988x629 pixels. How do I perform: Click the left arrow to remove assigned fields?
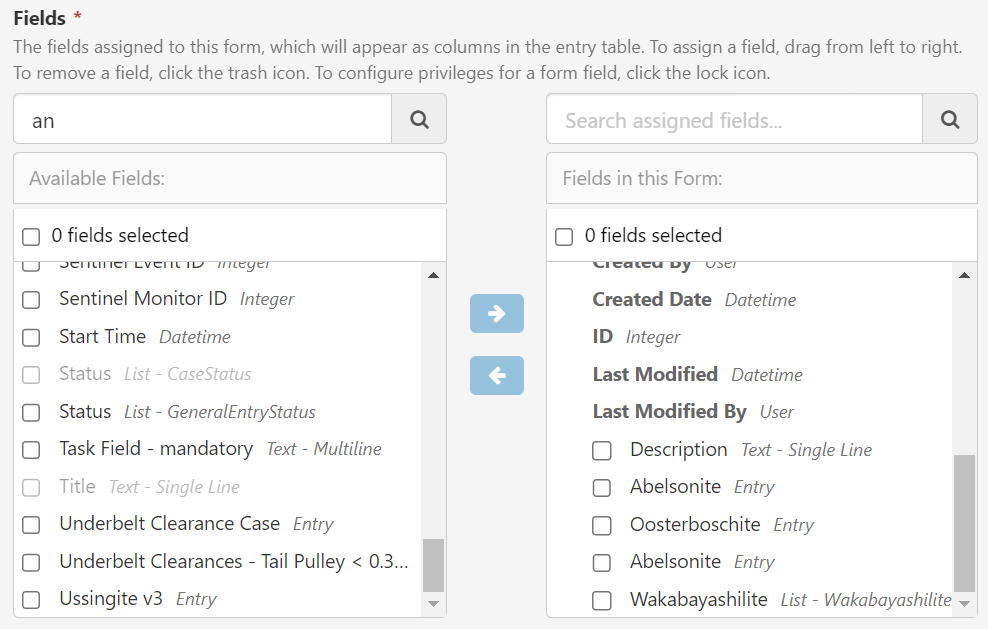[x=496, y=375]
